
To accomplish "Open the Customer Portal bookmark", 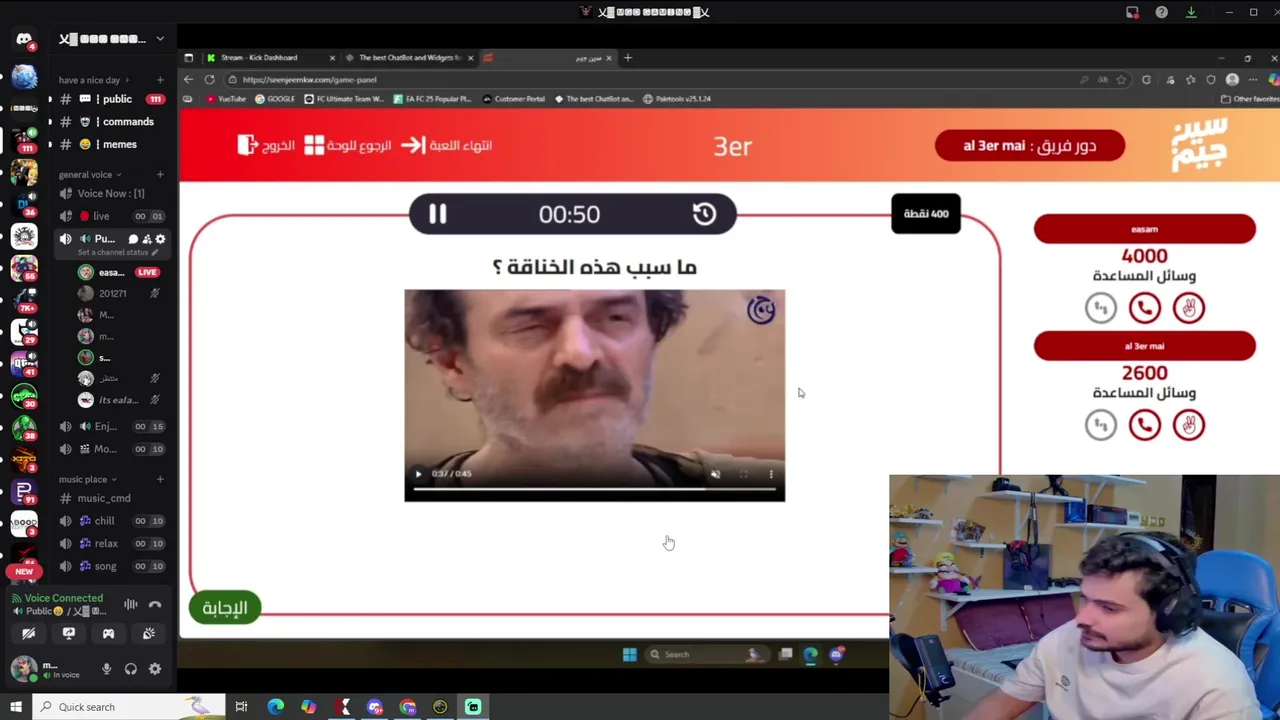I will click(513, 99).
